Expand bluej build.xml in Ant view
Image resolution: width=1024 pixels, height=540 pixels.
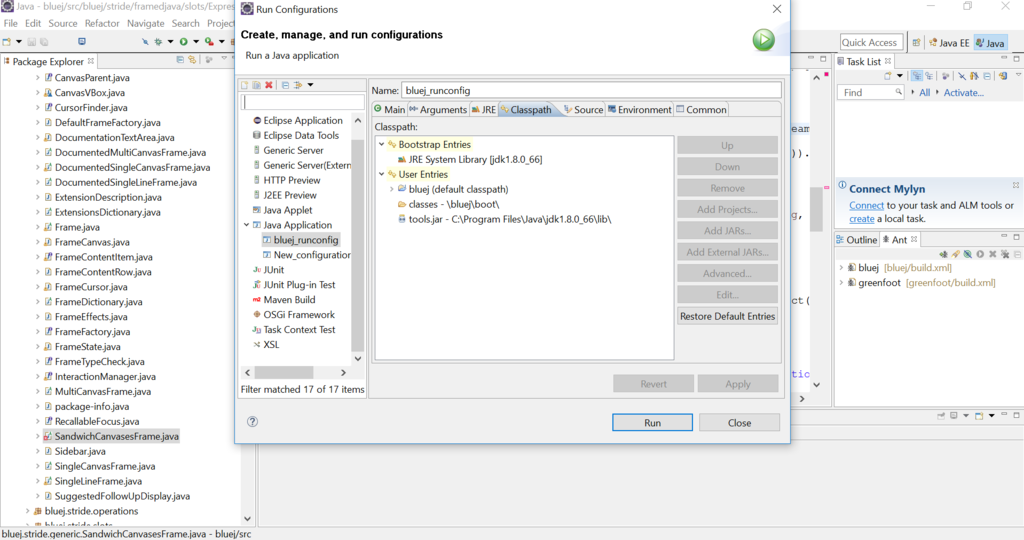pos(841,268)
